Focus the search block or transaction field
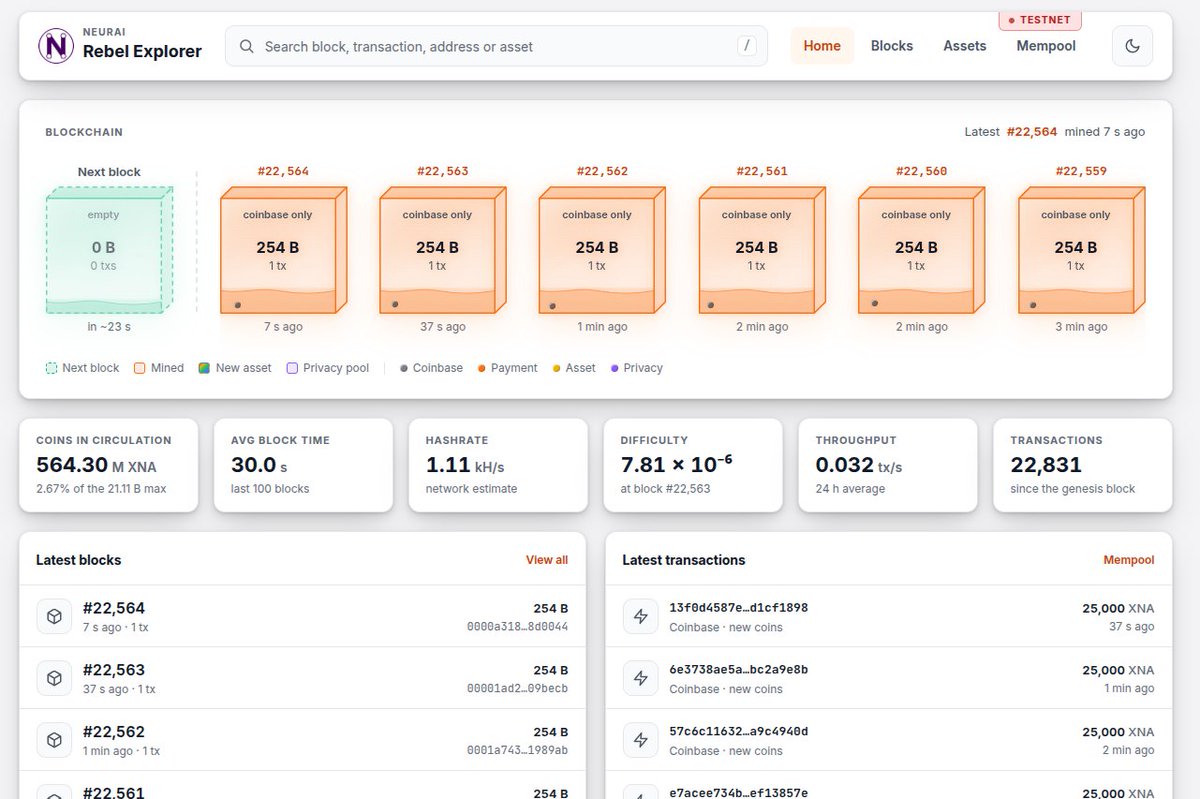This screenshot has width=1200, height=799. 496,46
